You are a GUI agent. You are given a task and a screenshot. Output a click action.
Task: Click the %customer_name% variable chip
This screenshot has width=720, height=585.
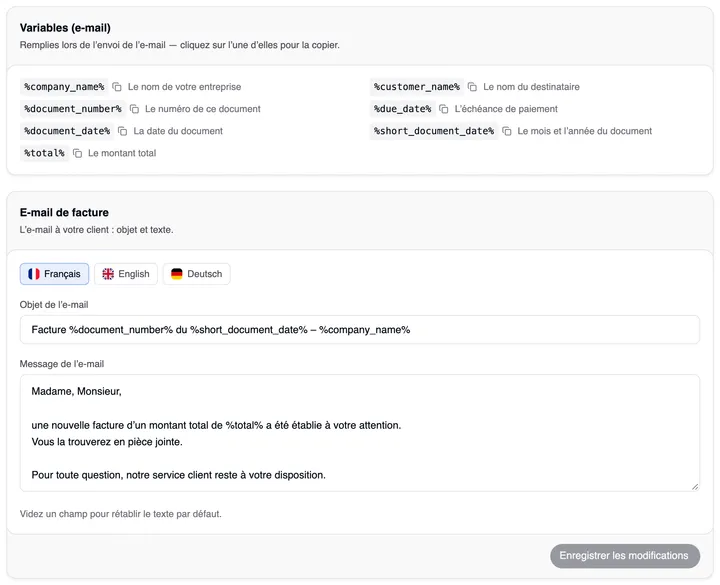[416, 87]
